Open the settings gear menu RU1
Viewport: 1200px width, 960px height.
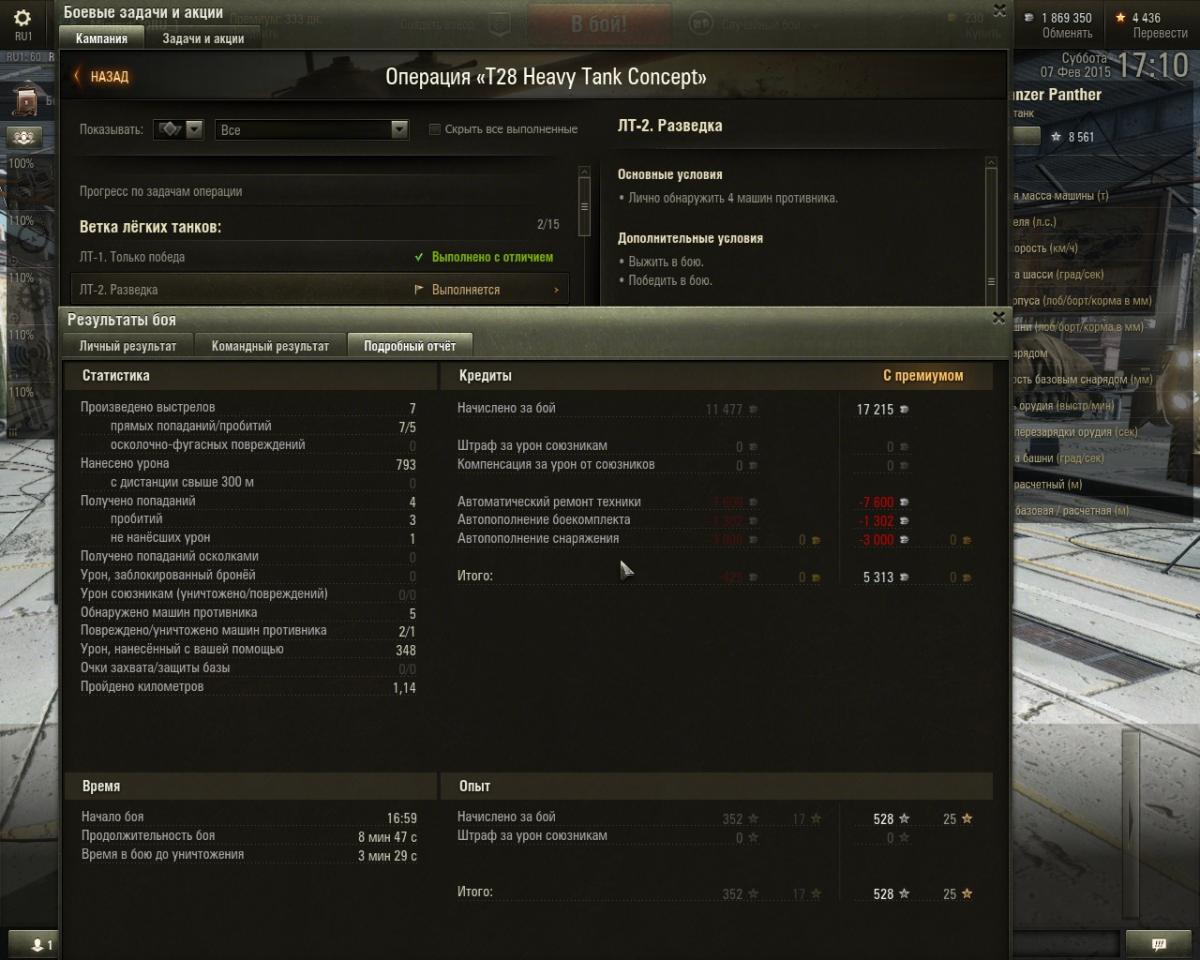22,24
